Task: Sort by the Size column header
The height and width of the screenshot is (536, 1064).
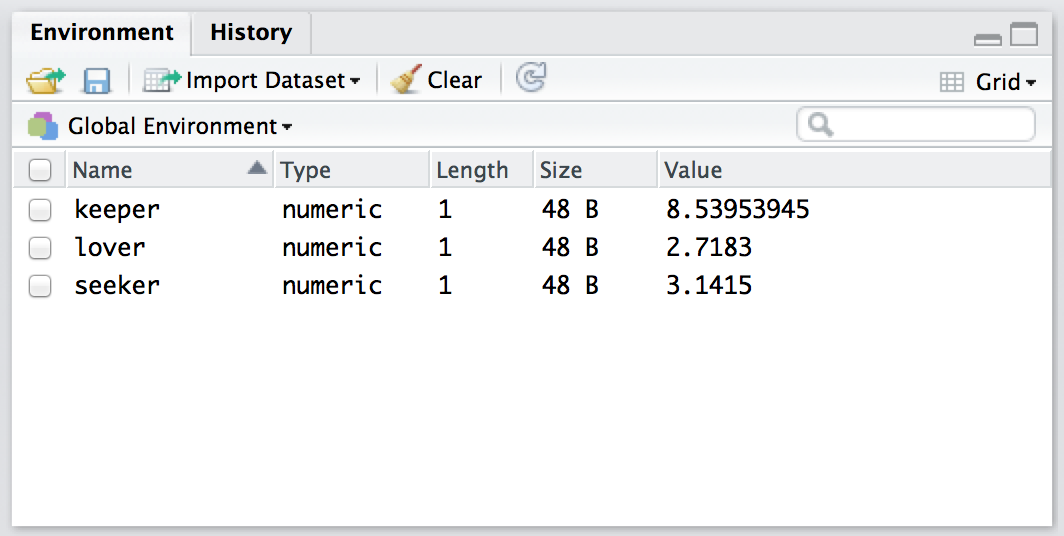Action: 561,171
